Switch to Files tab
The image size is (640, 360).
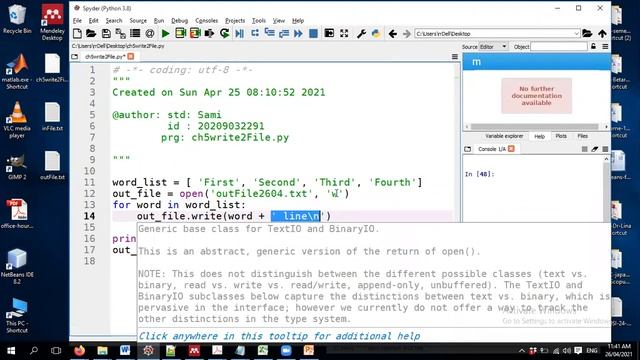click(582, 136)
